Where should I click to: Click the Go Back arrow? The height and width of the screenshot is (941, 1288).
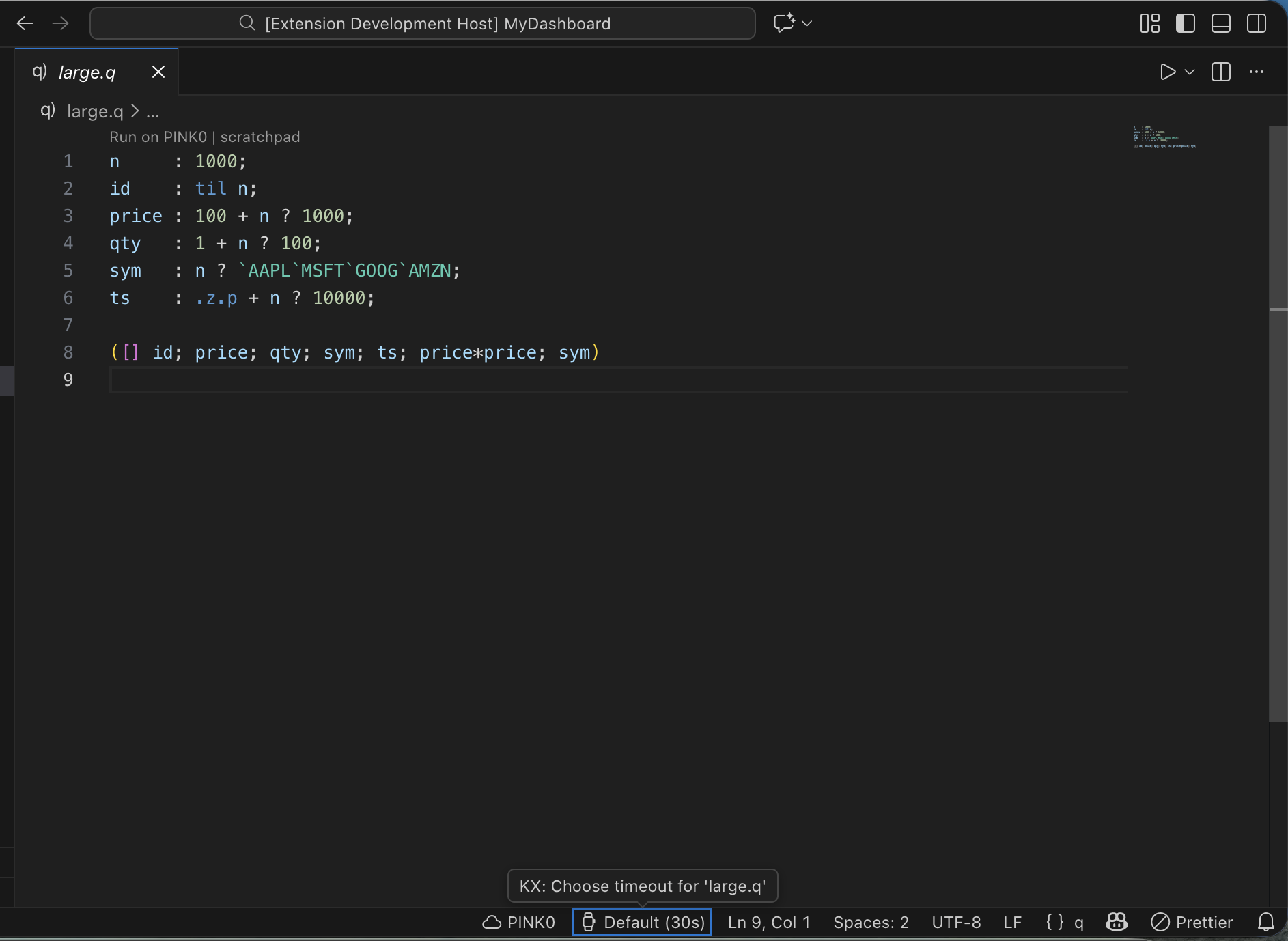(25, 23)
